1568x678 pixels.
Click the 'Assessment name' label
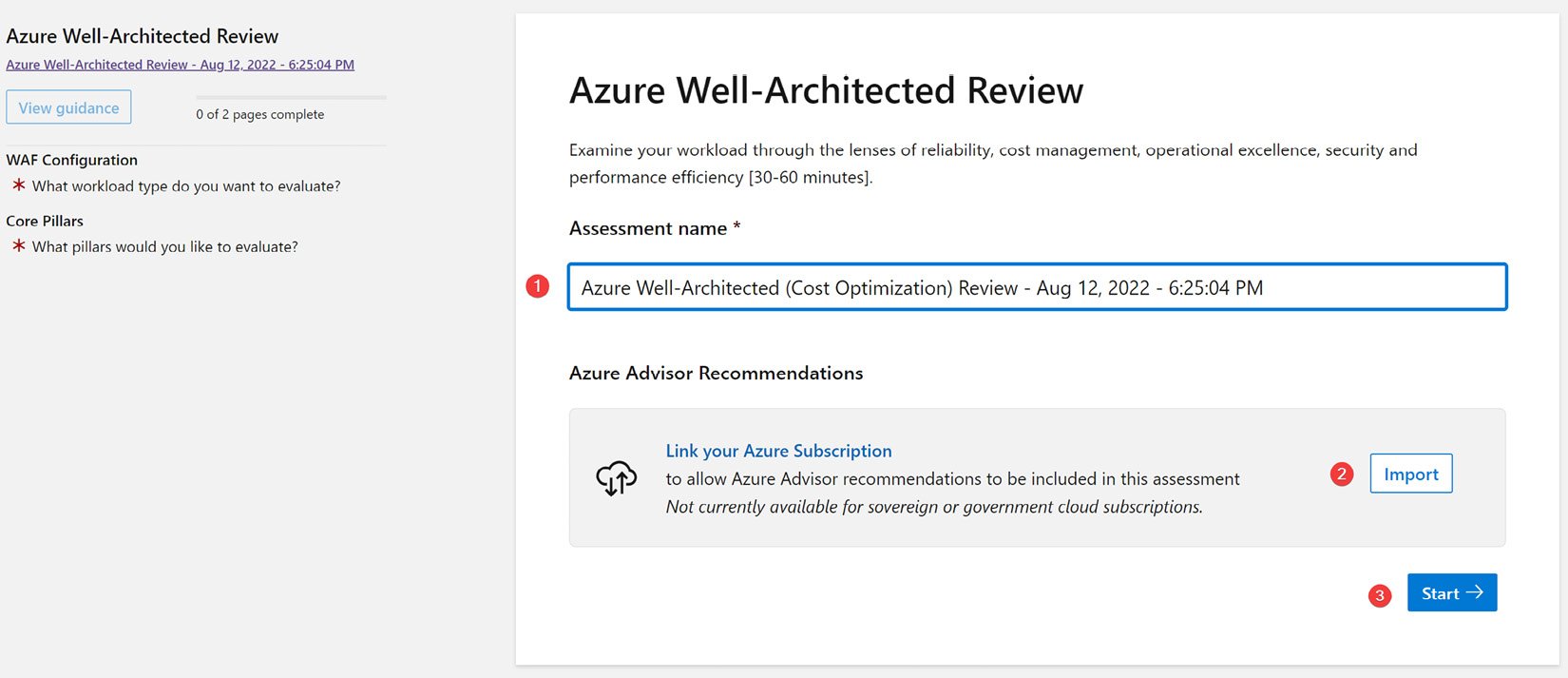click(648, 228)
